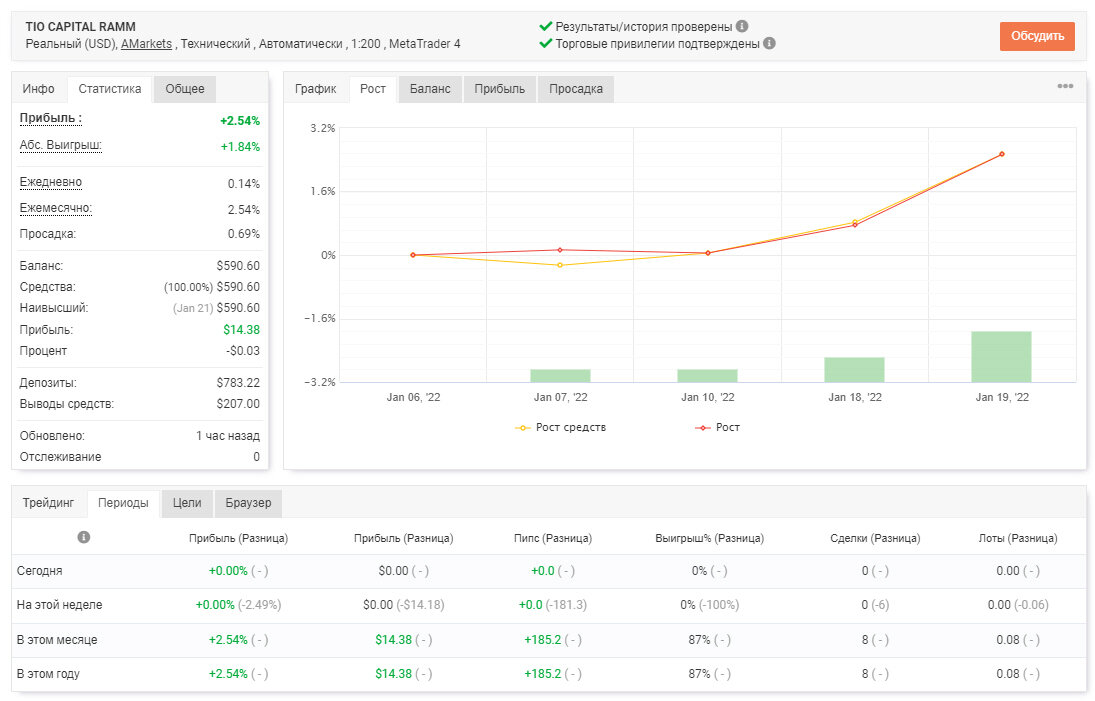This screenshot has width=1095, height=701.
Task: Follow the AMarkets broker link
Action: tap(146, 43)
